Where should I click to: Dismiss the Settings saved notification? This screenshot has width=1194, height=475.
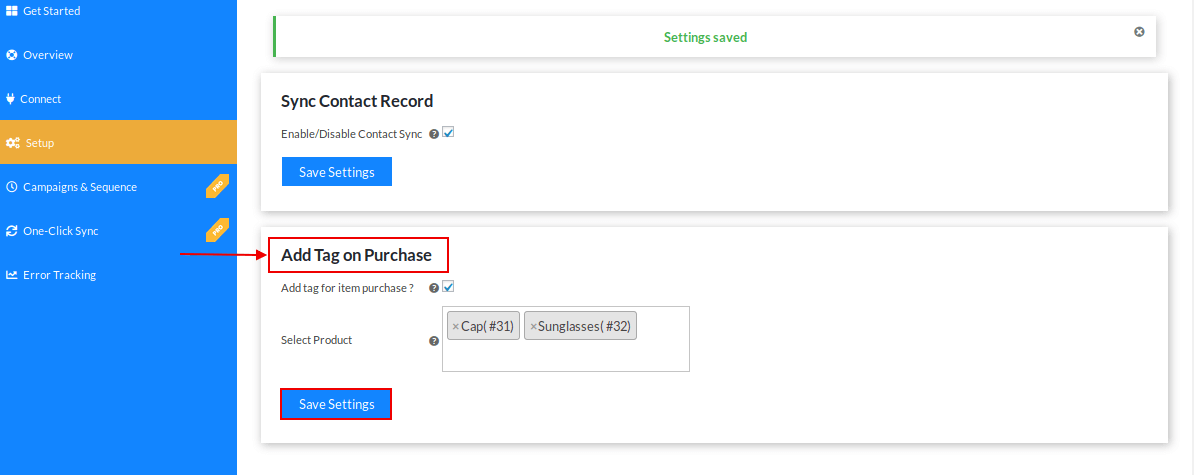pos(1139,31)
